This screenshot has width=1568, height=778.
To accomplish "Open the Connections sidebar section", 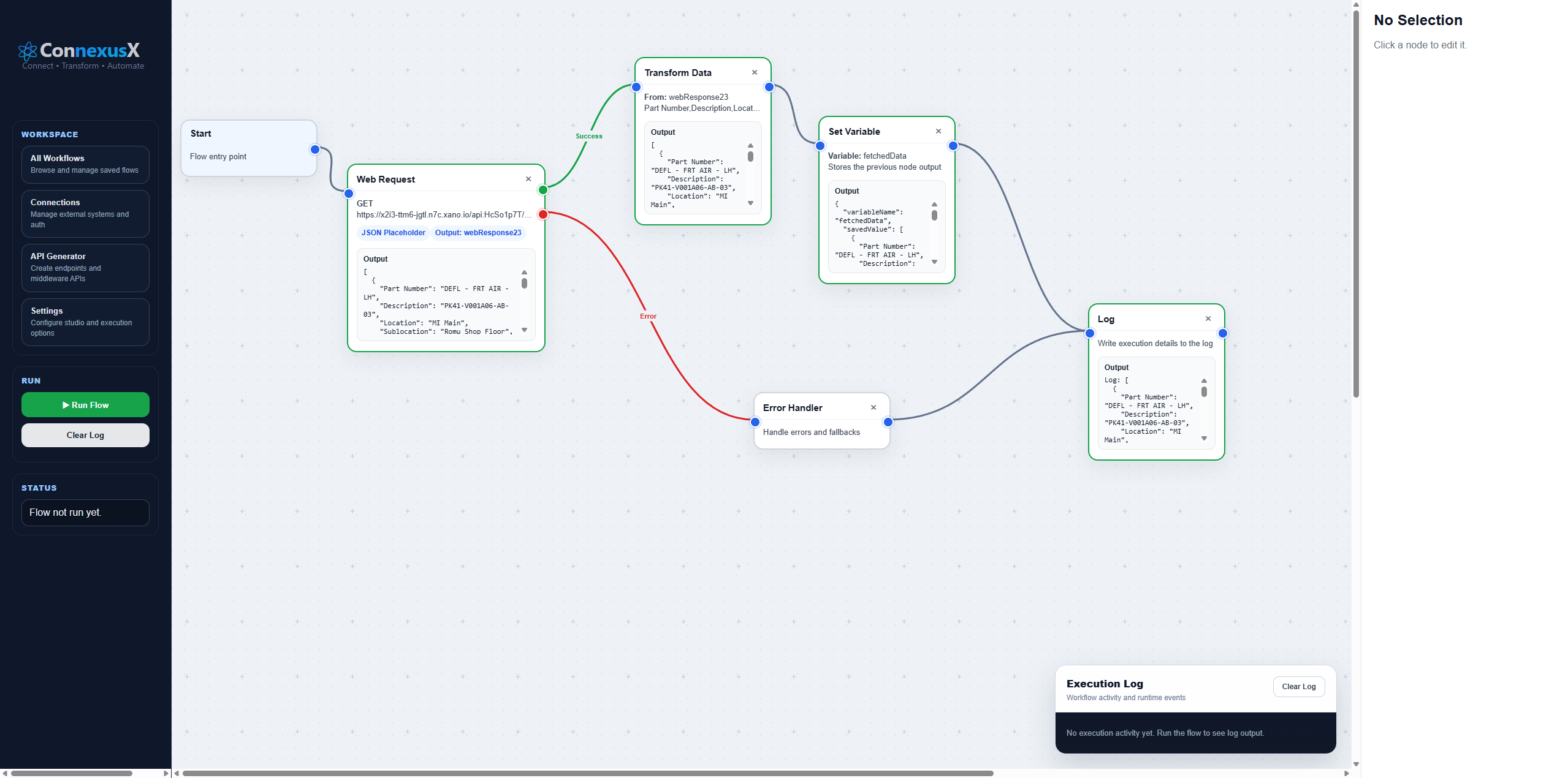I will click(x=85, y=213).
